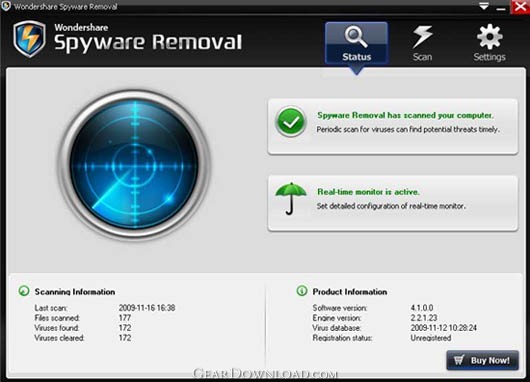
Task: Click the Wondershare shield logo
Action: [29, 39]
